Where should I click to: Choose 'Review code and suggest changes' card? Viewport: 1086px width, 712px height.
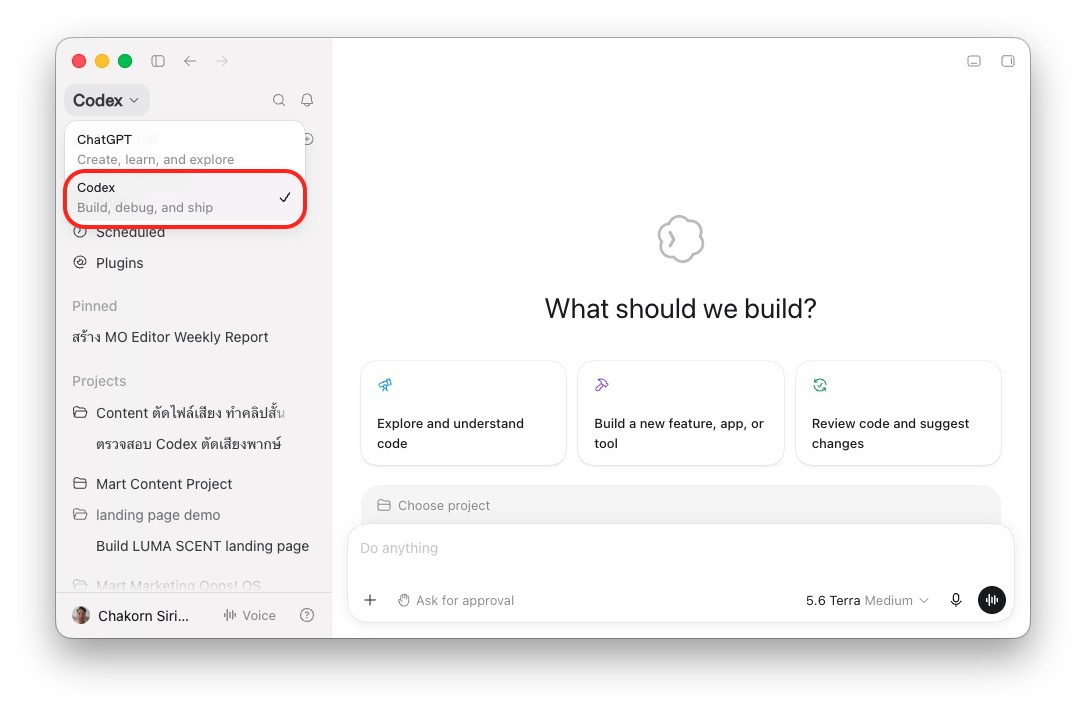pos(898,413)
